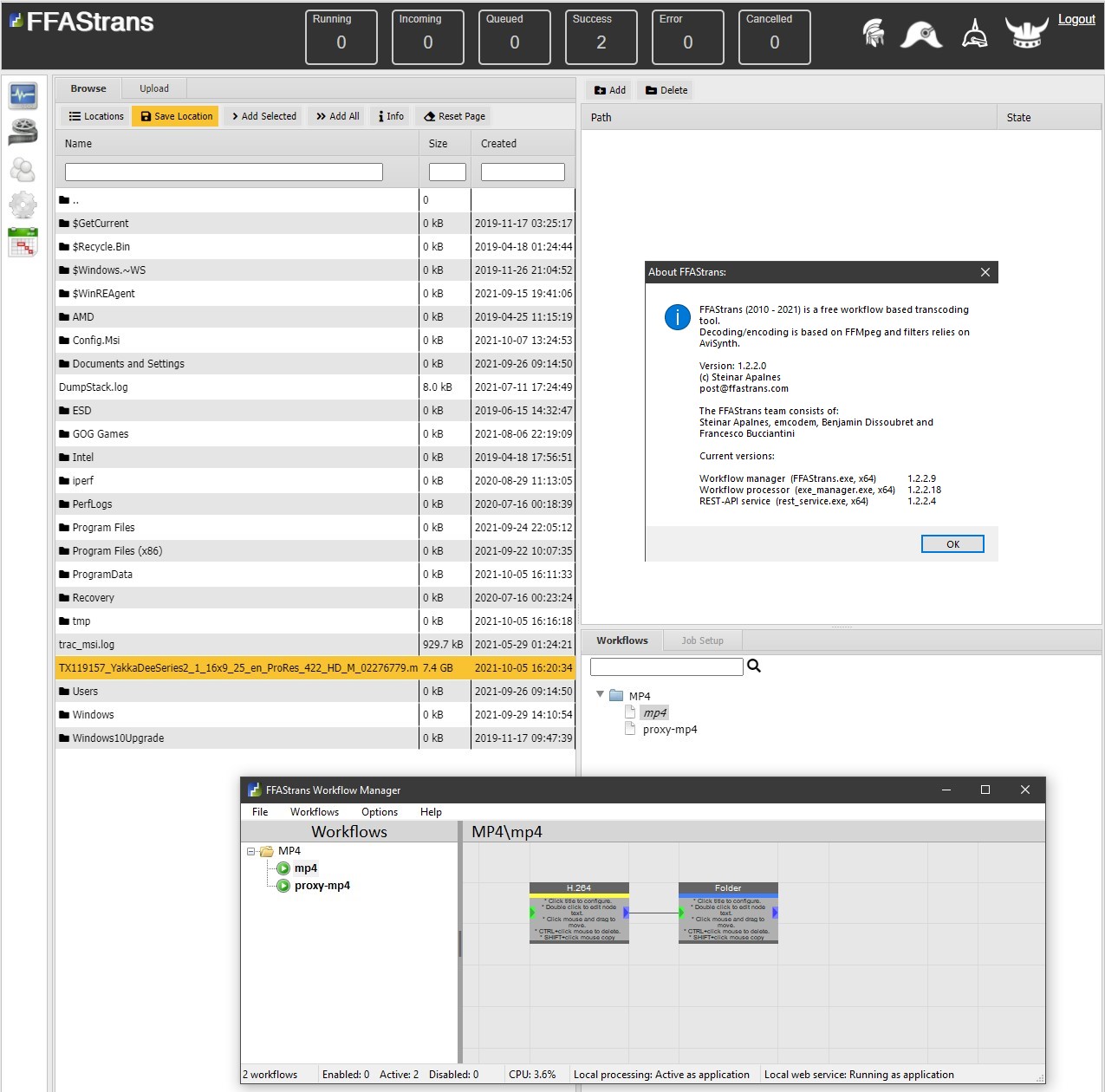The image size is (1105, 1092).
Task: Select the trac_msi.log file
Action: [87, 645]
